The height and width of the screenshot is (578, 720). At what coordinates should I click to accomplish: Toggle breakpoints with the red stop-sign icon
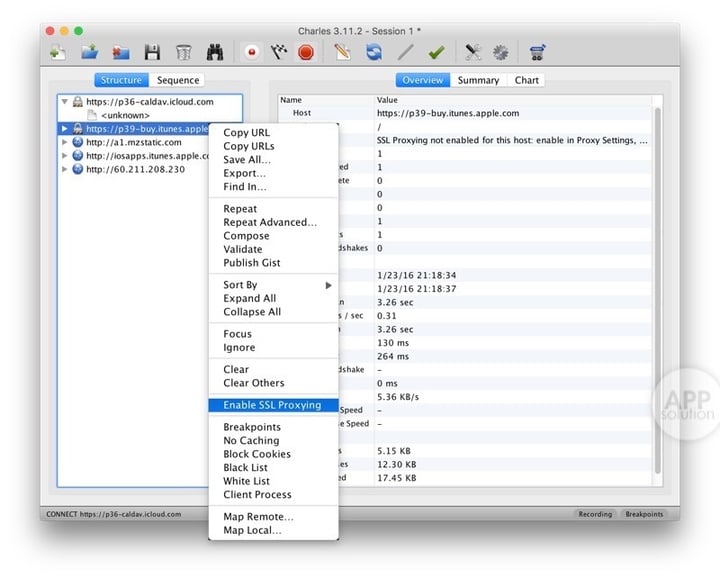coord(306,52)
